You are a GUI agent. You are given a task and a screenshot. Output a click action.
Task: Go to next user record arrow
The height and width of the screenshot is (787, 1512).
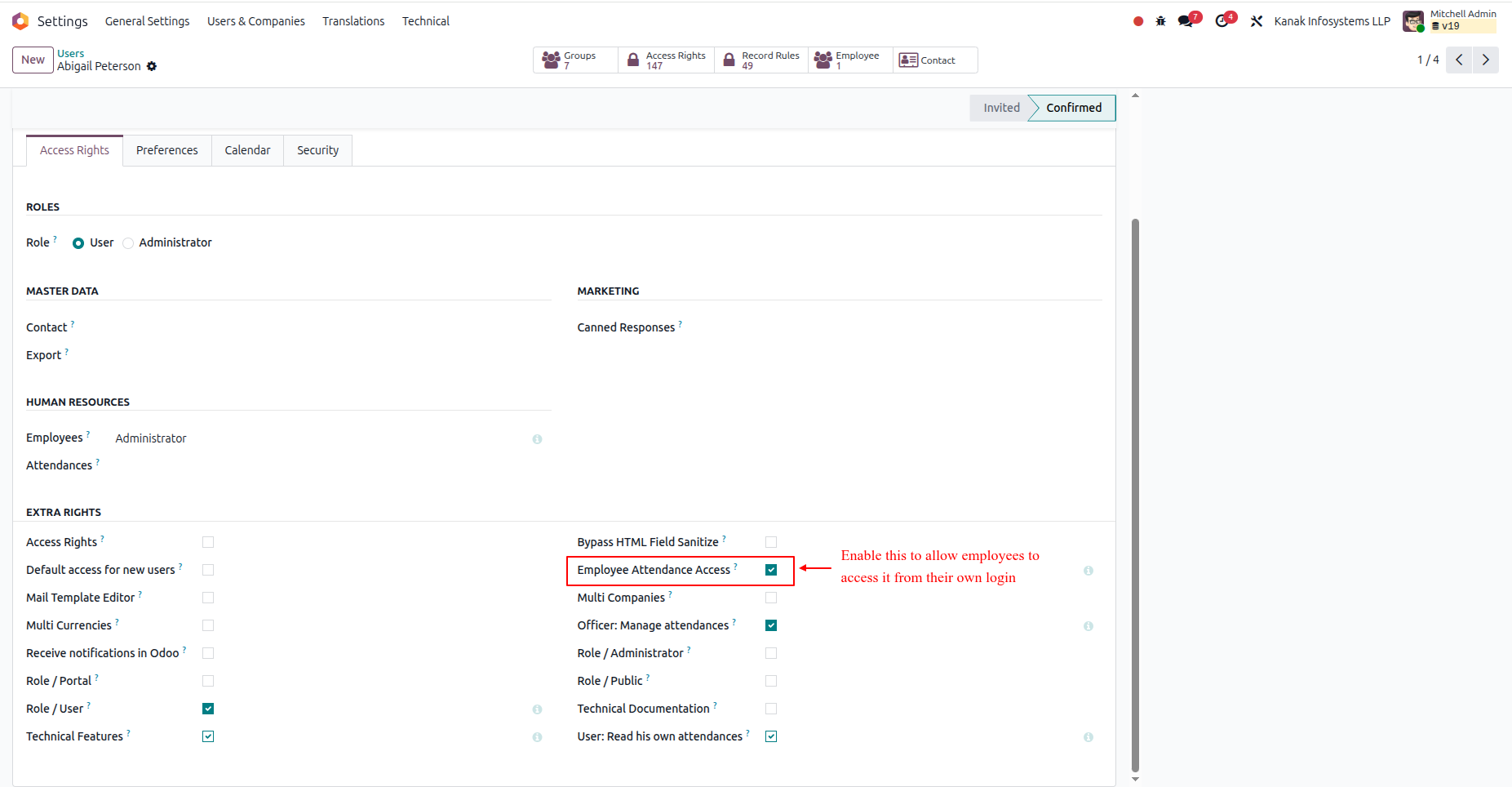[1486, 60]
